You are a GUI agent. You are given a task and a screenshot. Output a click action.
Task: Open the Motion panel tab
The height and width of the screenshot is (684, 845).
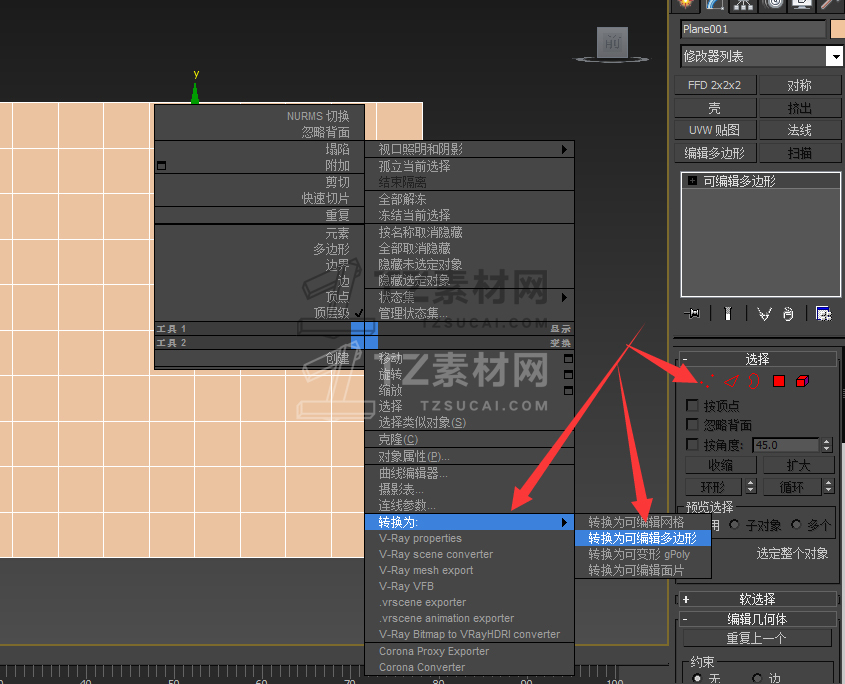(x=773, y=5)
